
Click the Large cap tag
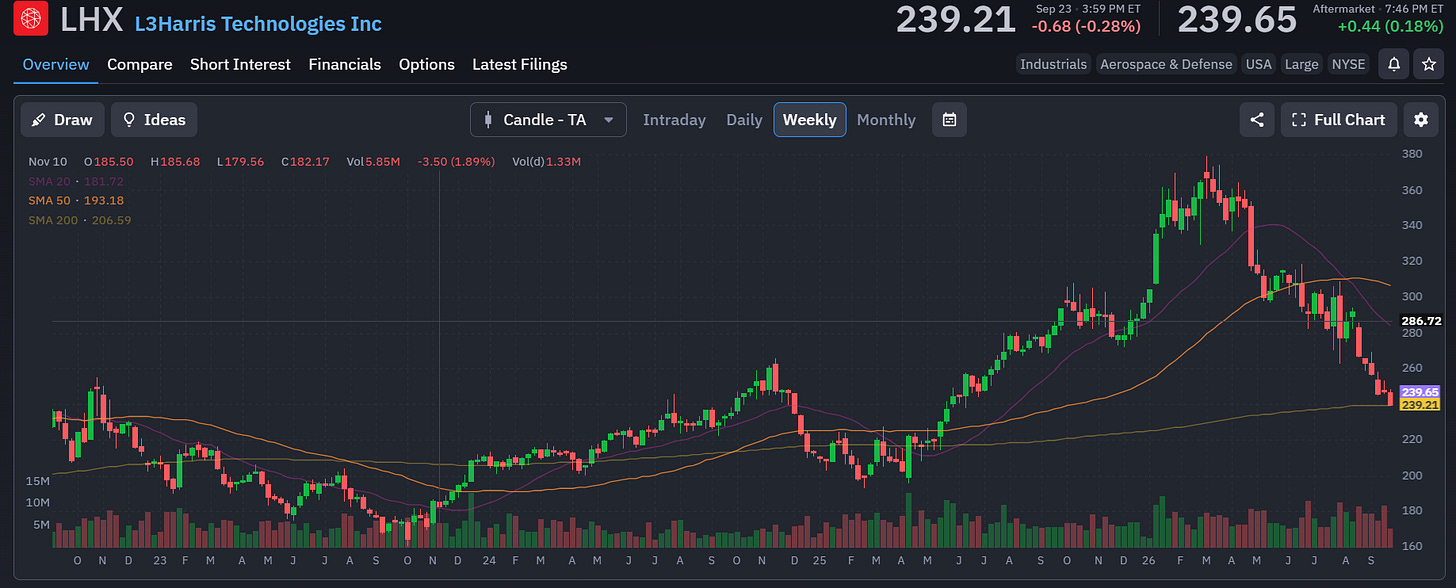tap(1301, 64)
